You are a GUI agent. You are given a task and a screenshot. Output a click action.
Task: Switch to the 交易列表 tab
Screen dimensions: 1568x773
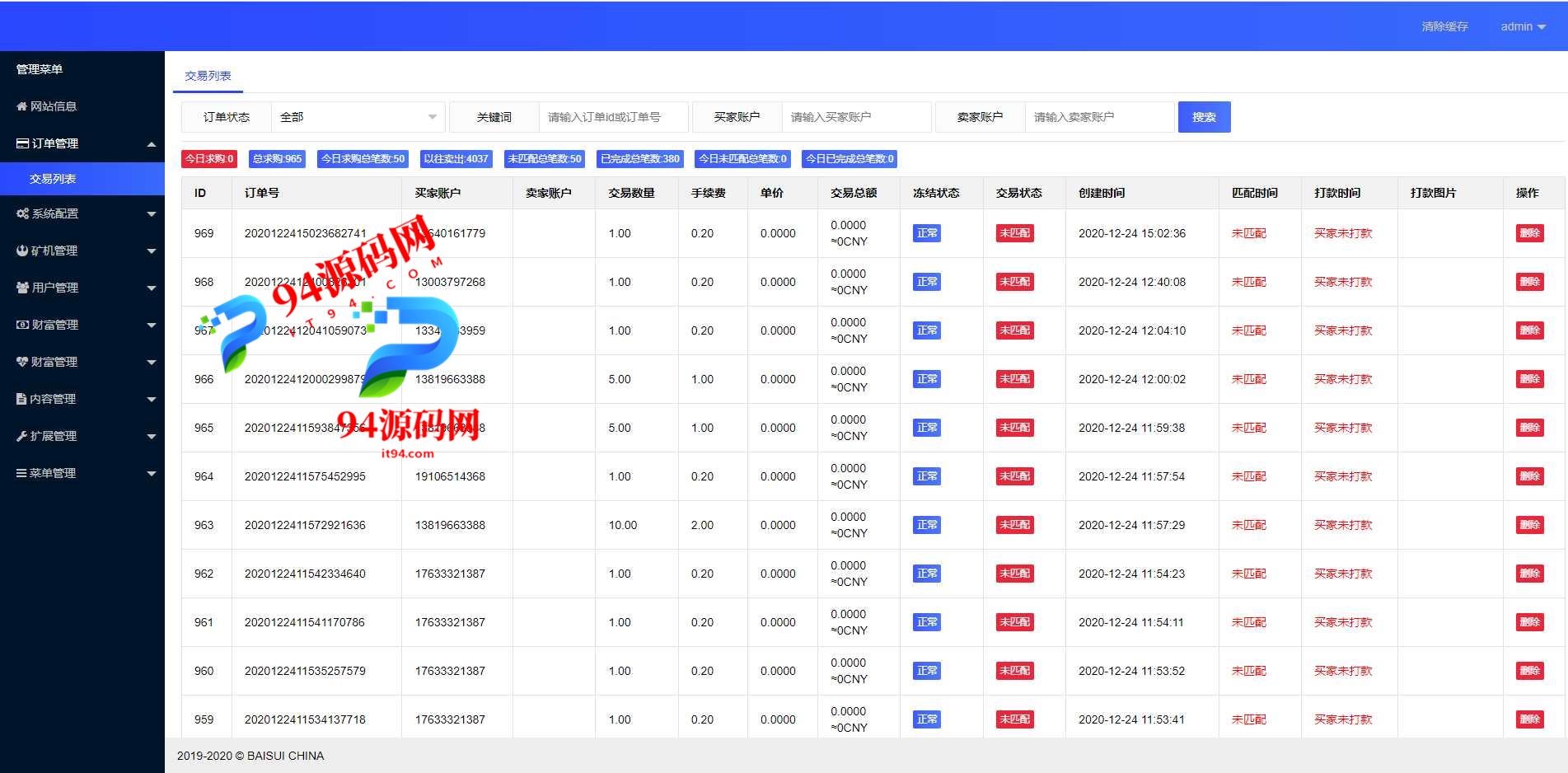click(x=208, y=76)
